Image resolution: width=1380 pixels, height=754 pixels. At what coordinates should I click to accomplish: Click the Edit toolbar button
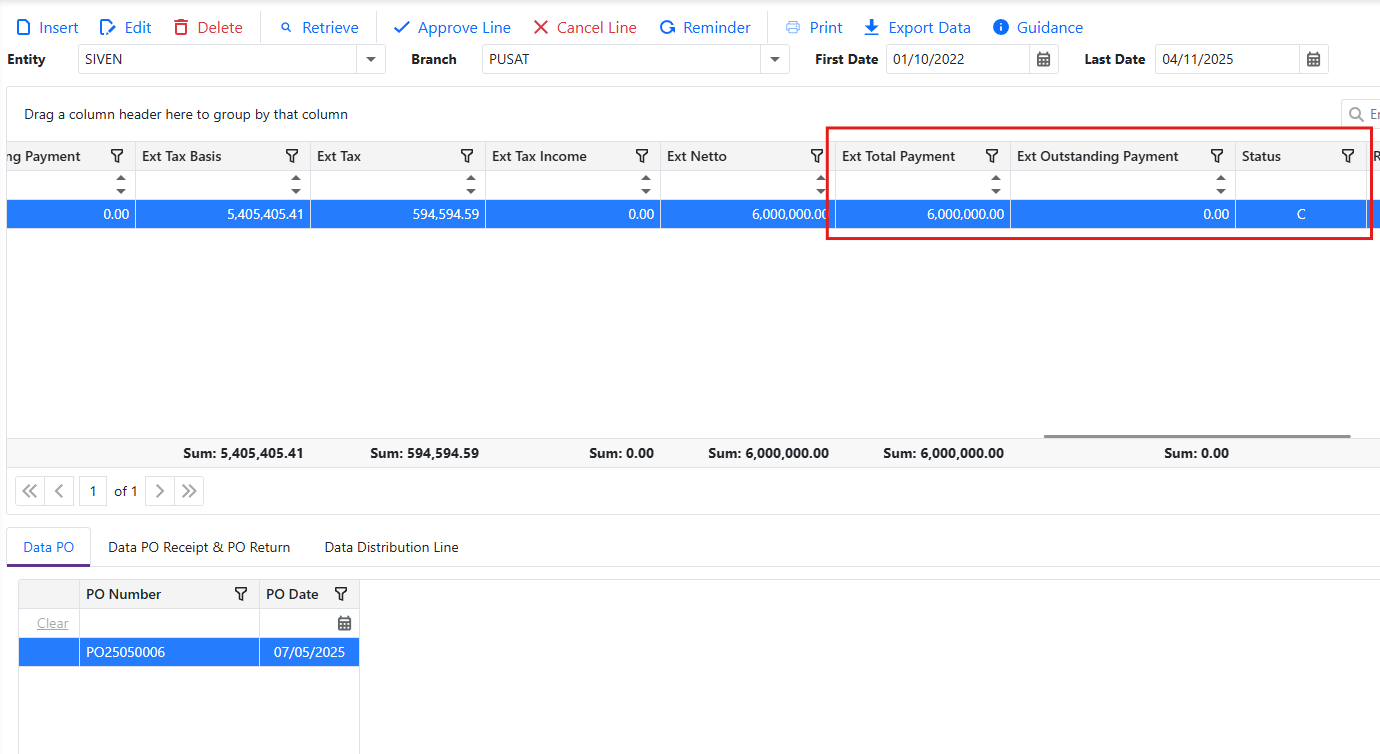(x=125, y=28)
